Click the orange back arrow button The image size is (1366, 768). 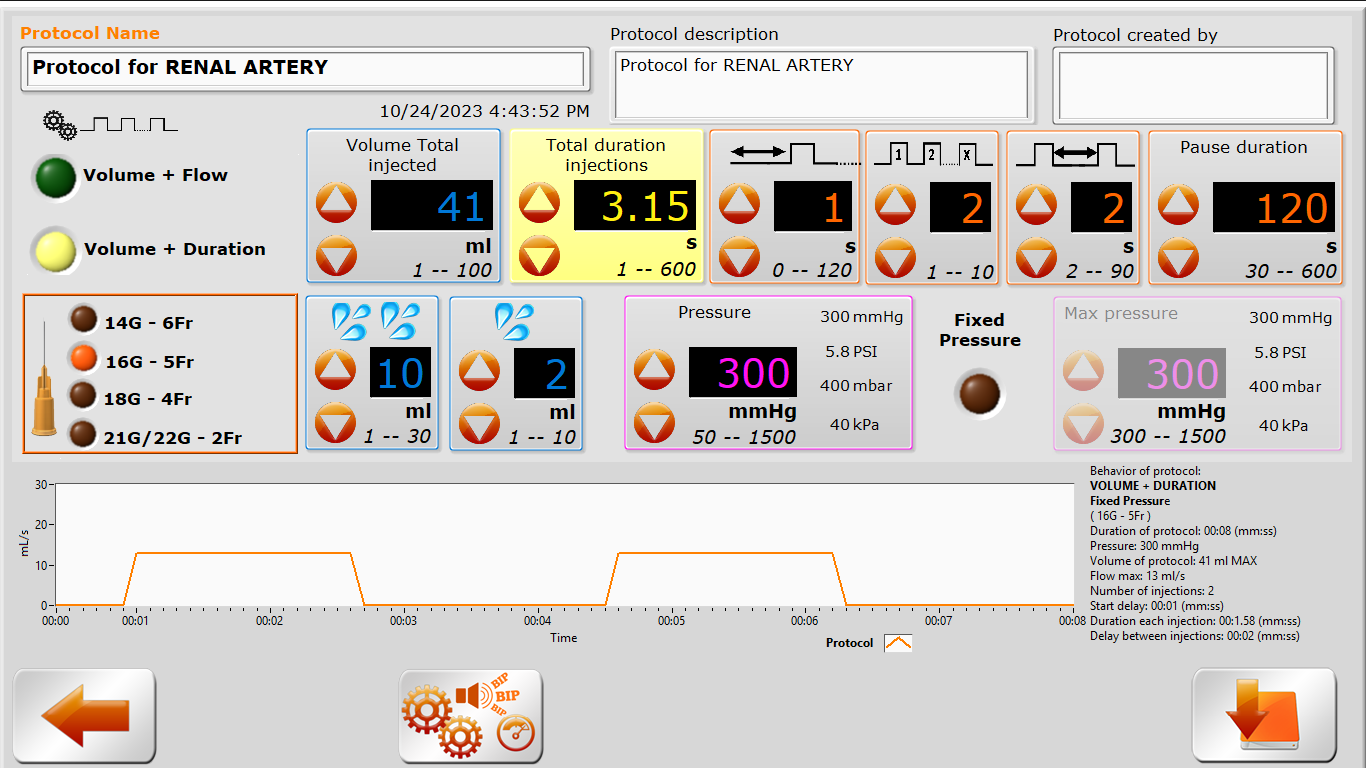(x=84, y=716)
